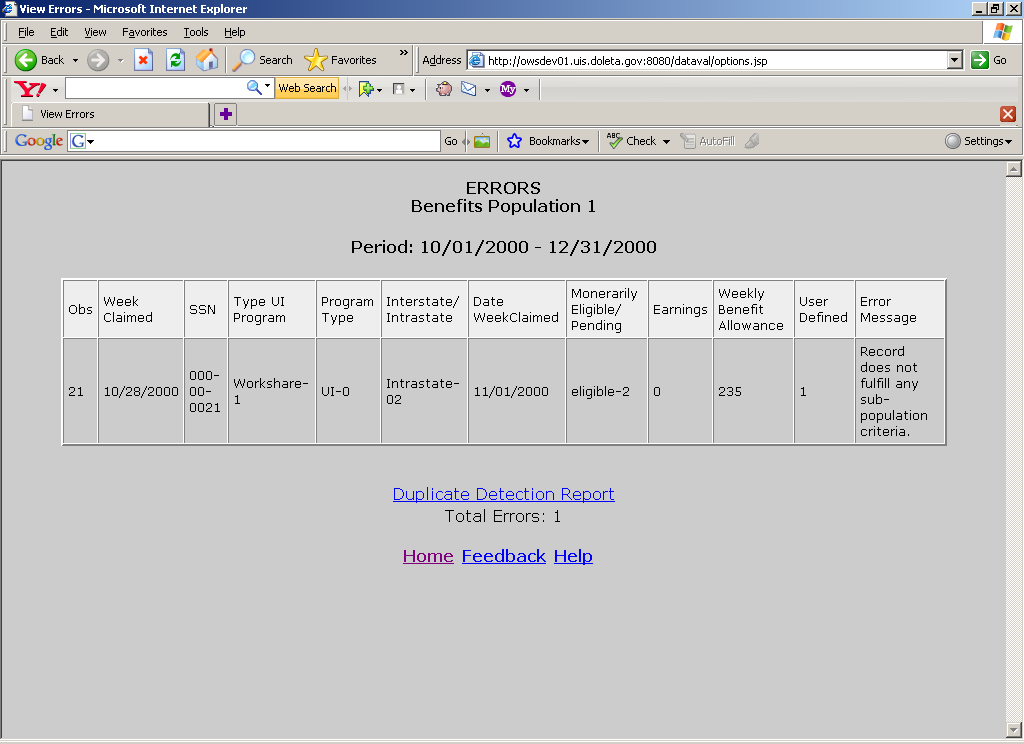
Task: Click the Google Bookmarks star icon
Action: point(515,141)
